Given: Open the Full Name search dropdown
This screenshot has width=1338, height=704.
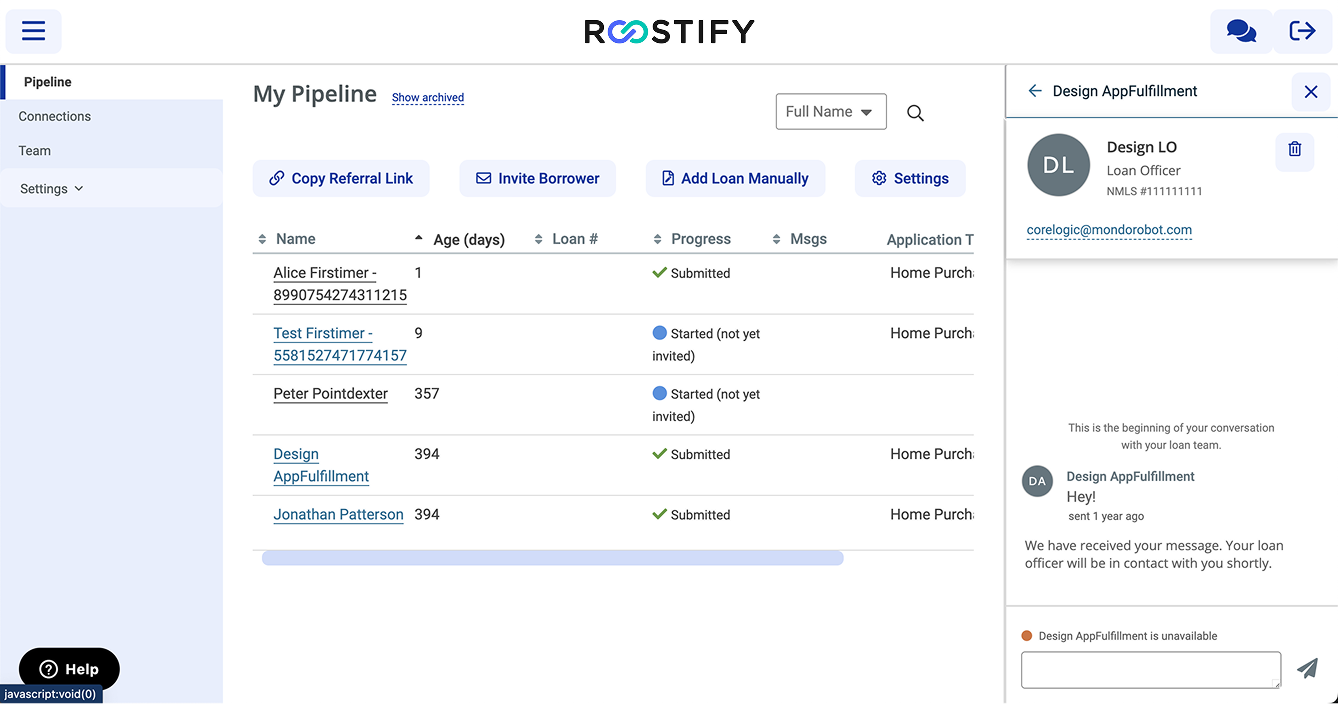Looking at the screenshot, I should [x=831, y=112].
